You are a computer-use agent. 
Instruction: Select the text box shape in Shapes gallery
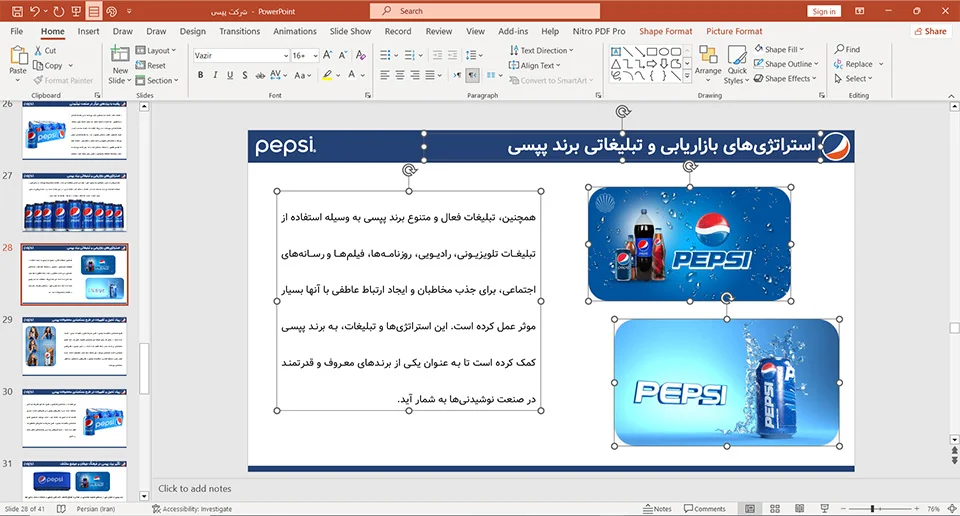click(x=616, y=51)
